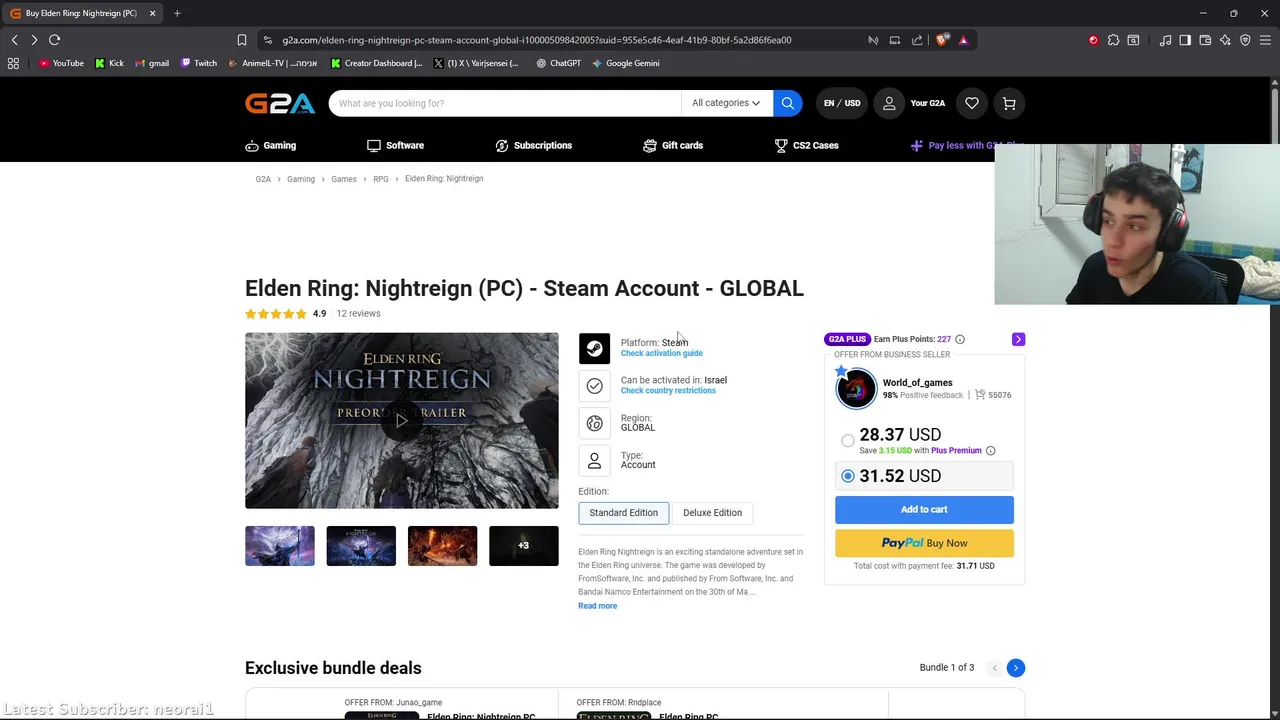Open the wishlist heart icon
Image resolution: width=1280 pixels, height=720 pixels.
pyautogui.click(x=972, y=103)
